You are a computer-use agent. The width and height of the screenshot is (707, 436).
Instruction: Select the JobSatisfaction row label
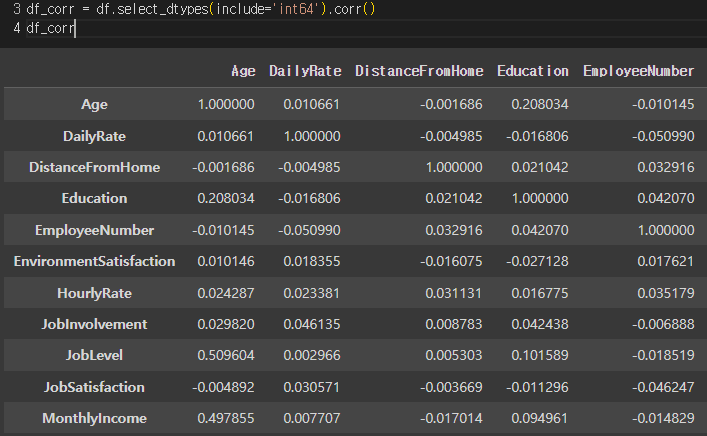[x=94, y=387]
